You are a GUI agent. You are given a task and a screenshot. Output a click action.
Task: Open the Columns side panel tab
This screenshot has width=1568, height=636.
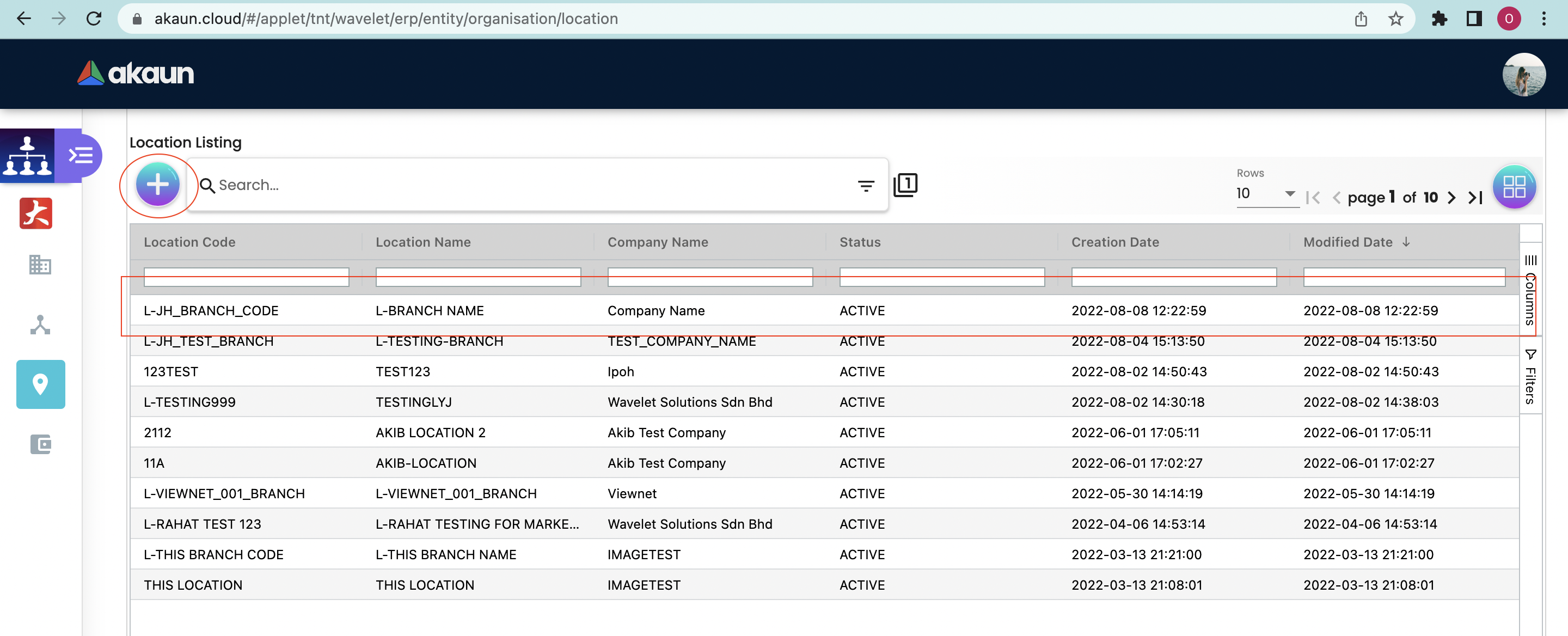tap(1530, 291)
